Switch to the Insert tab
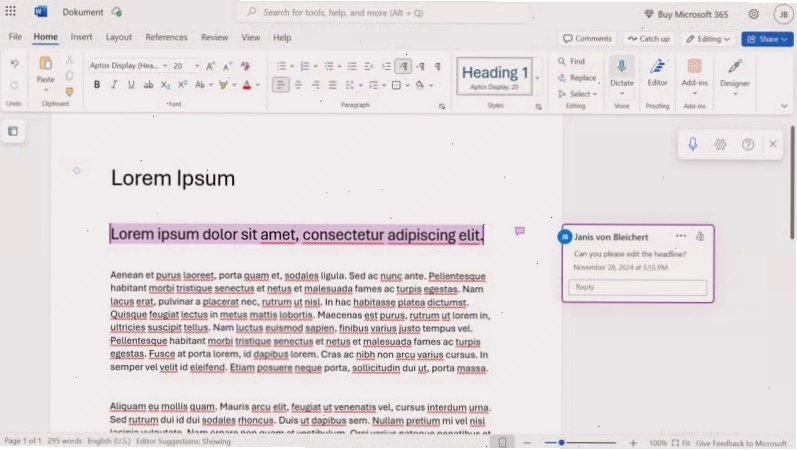 81,37
